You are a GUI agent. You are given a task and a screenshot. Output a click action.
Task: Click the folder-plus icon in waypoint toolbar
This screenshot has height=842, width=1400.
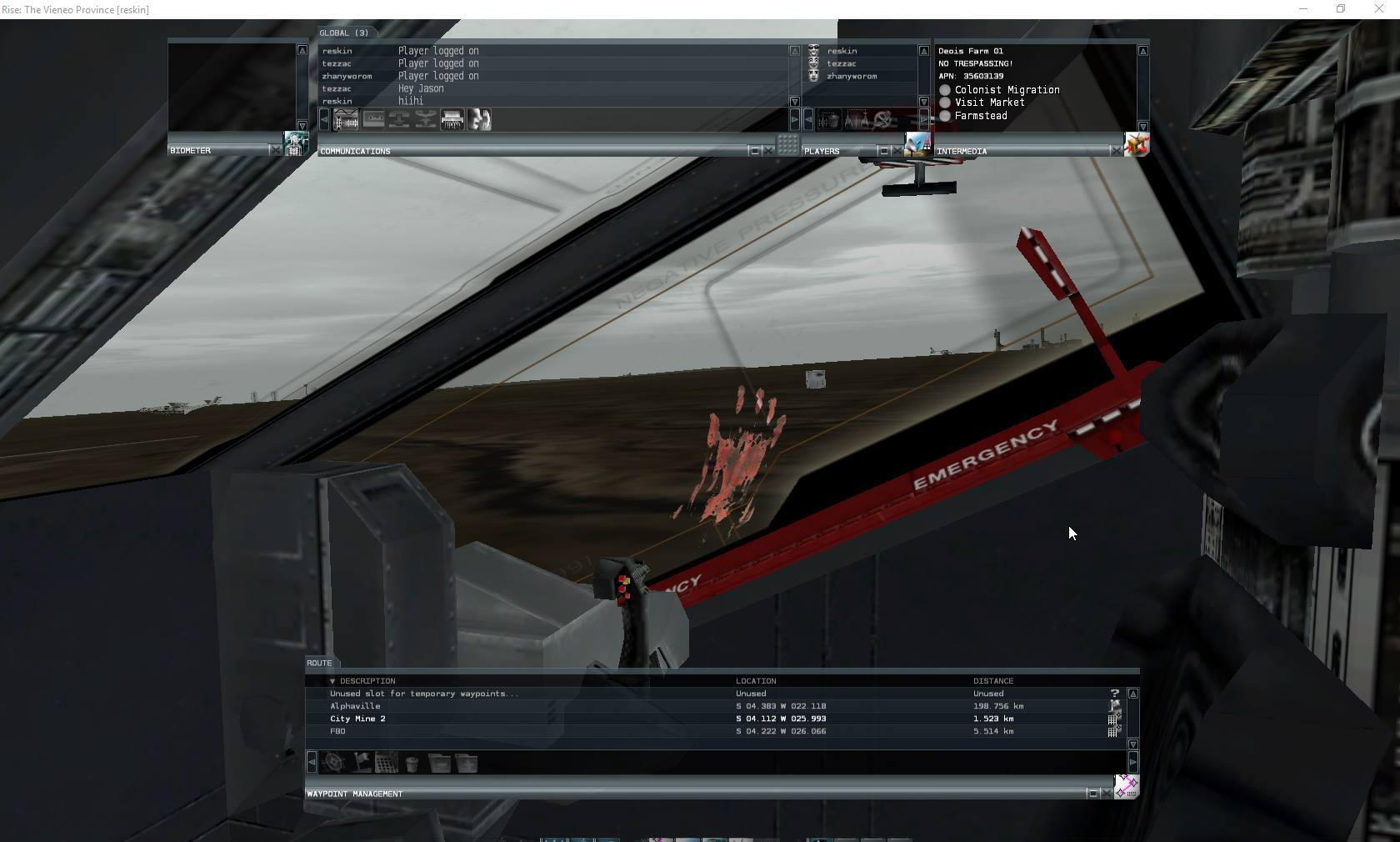click(x=467, y=763)
